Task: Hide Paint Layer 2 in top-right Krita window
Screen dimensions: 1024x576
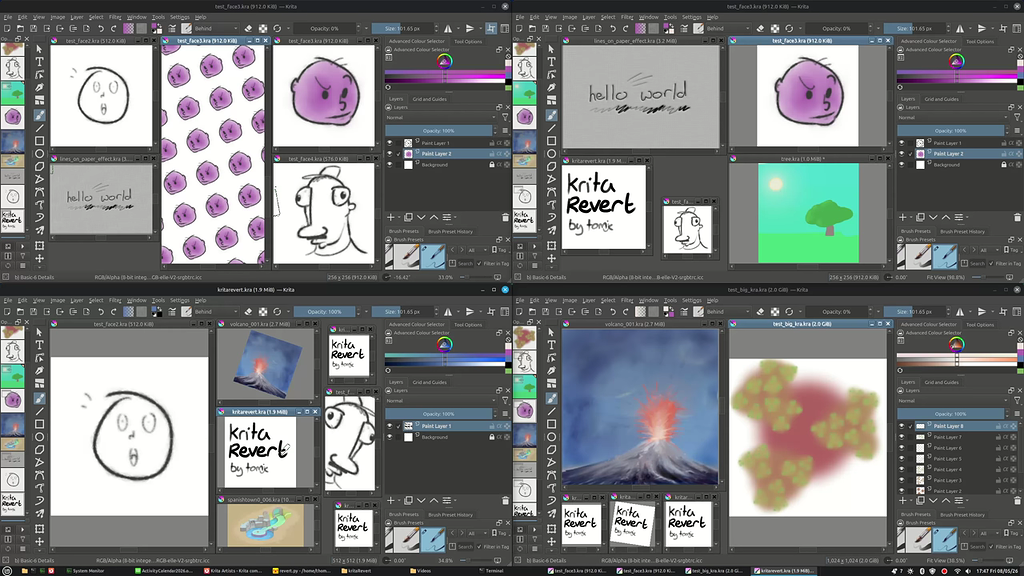Action: [x=902, y=154]
